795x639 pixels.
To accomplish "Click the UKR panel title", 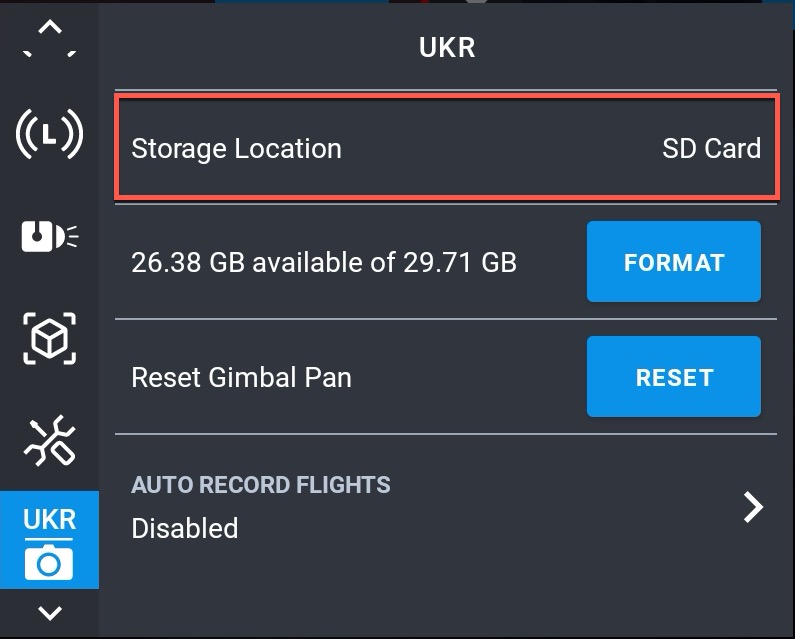I will pos(447,47).
